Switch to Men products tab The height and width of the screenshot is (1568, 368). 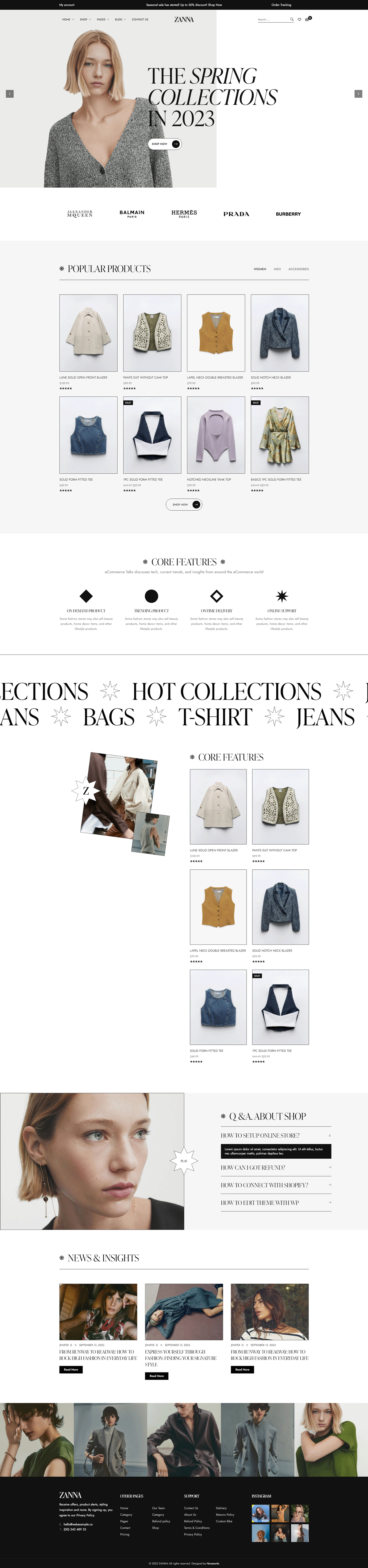pyautogui.click(x=277, y=269)
